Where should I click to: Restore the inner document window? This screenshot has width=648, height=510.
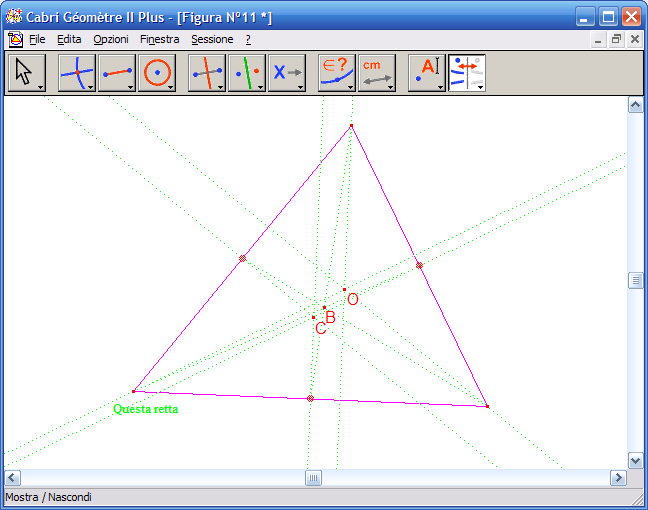pyautogui.click(x=616, y=40)
